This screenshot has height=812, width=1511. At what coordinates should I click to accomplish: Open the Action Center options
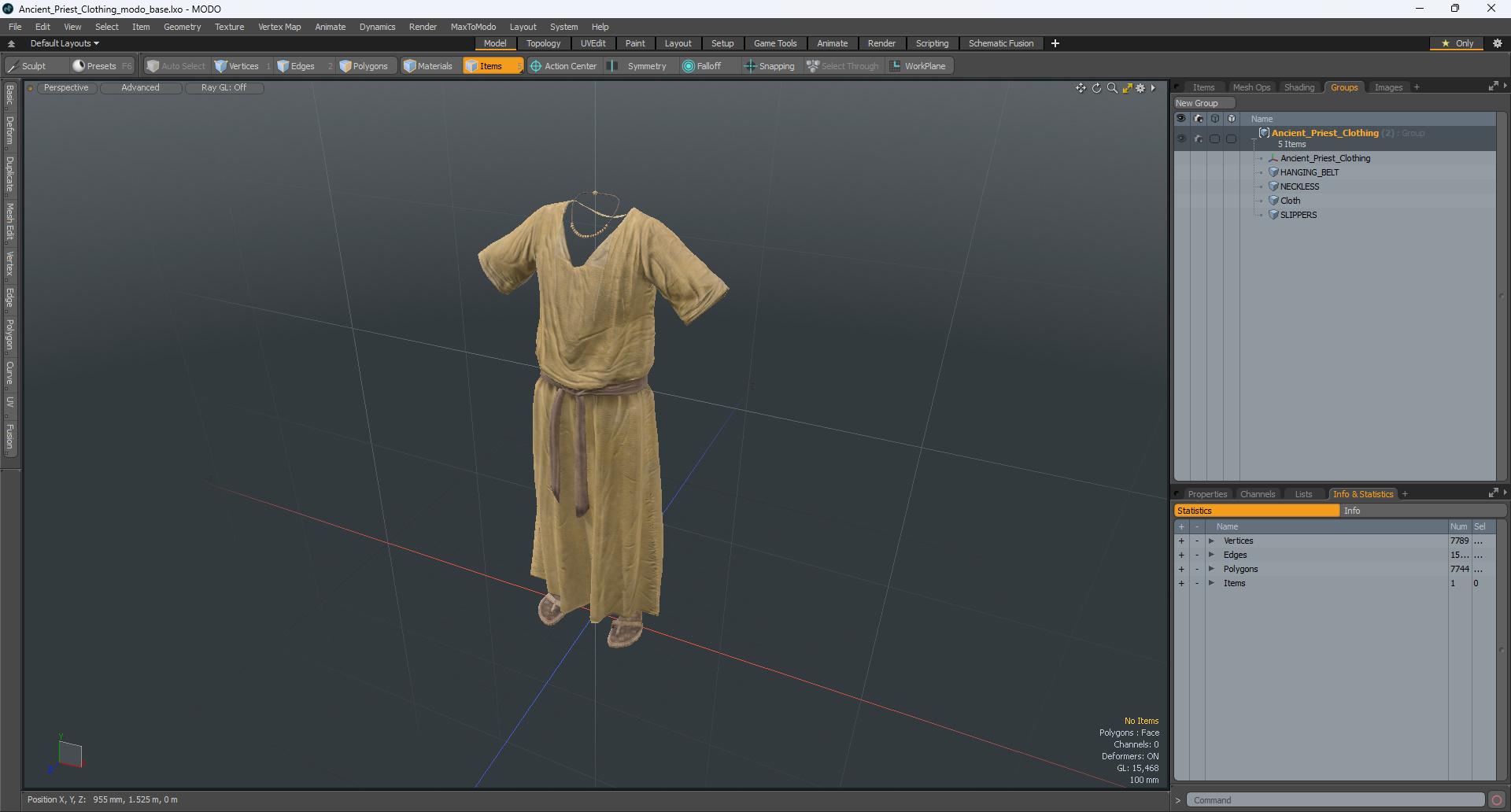pyautogui.click(x=563, y=66)
